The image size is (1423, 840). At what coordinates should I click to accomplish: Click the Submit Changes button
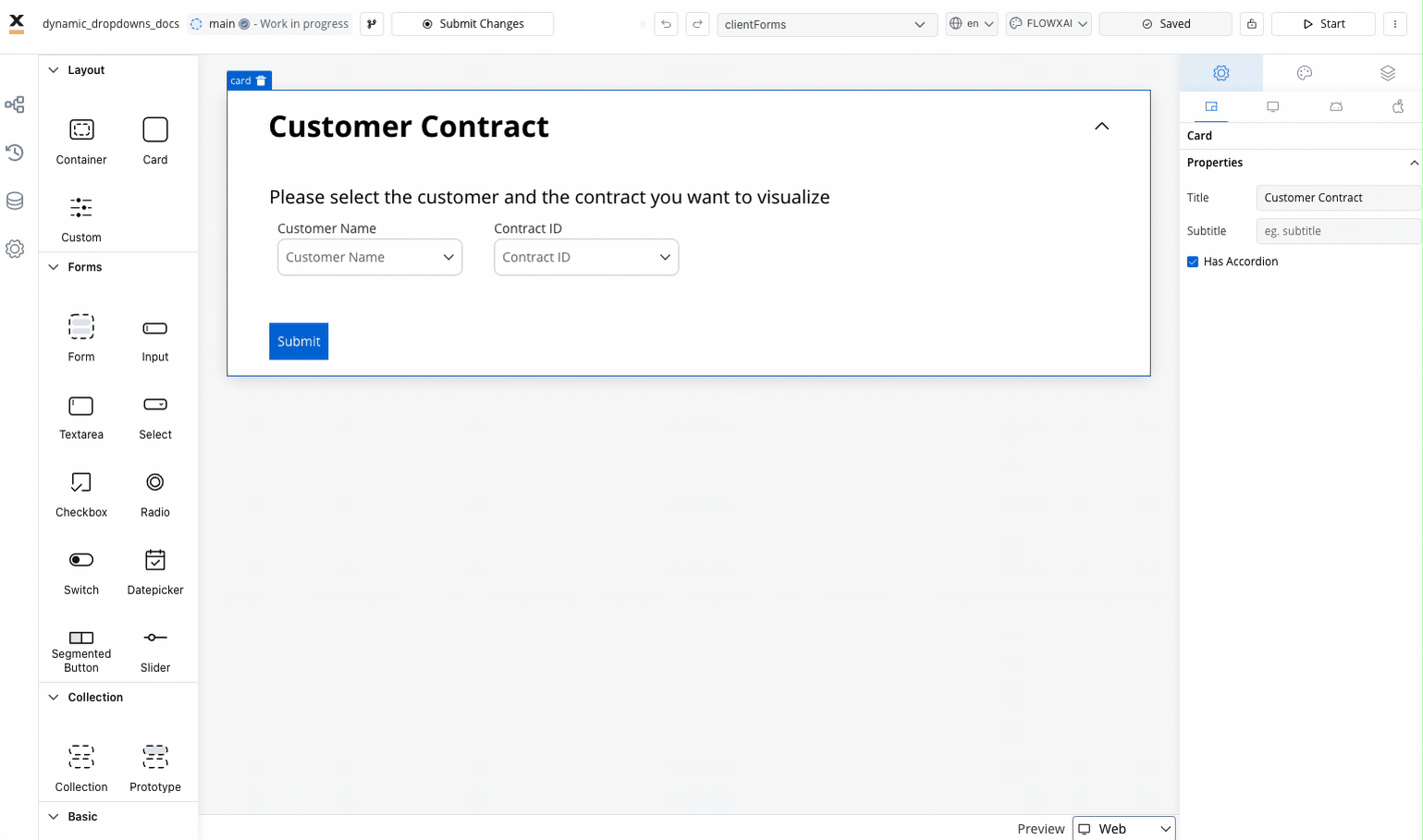point(472,24)
